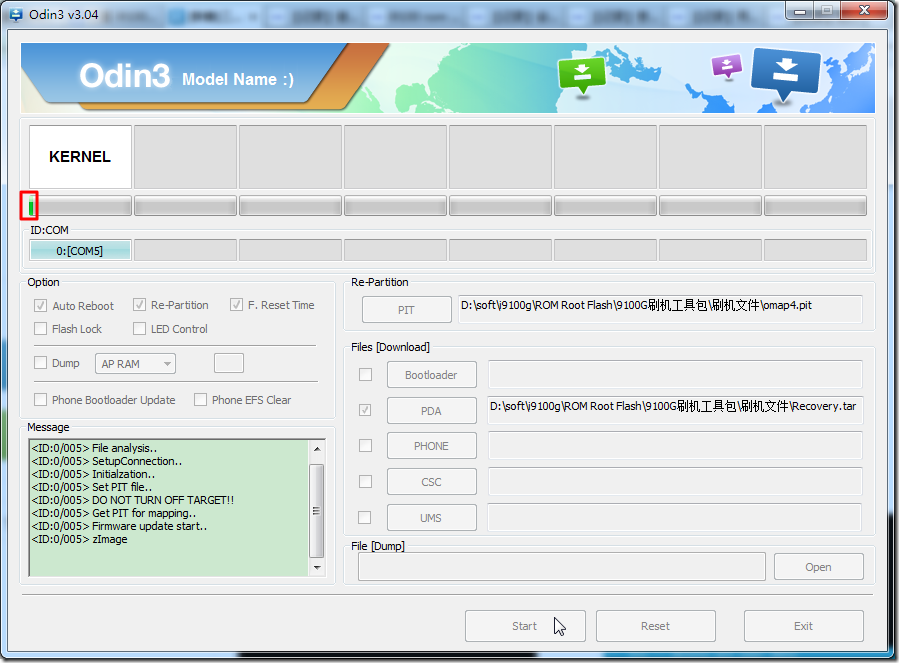
Task: Close the Odin3 window
Action: pos(865,11)
